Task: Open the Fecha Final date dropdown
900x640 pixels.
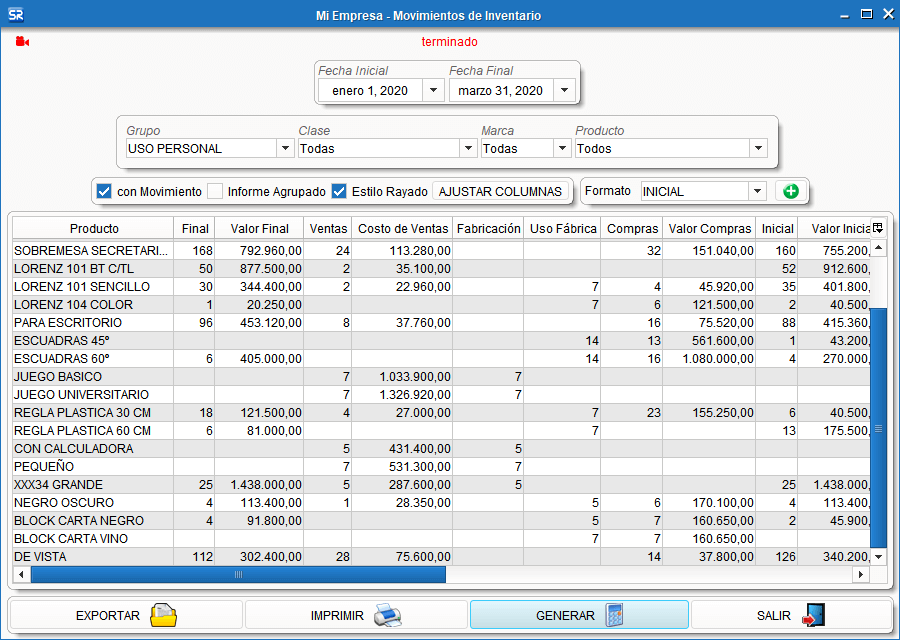Action: (x=564, y=90)
